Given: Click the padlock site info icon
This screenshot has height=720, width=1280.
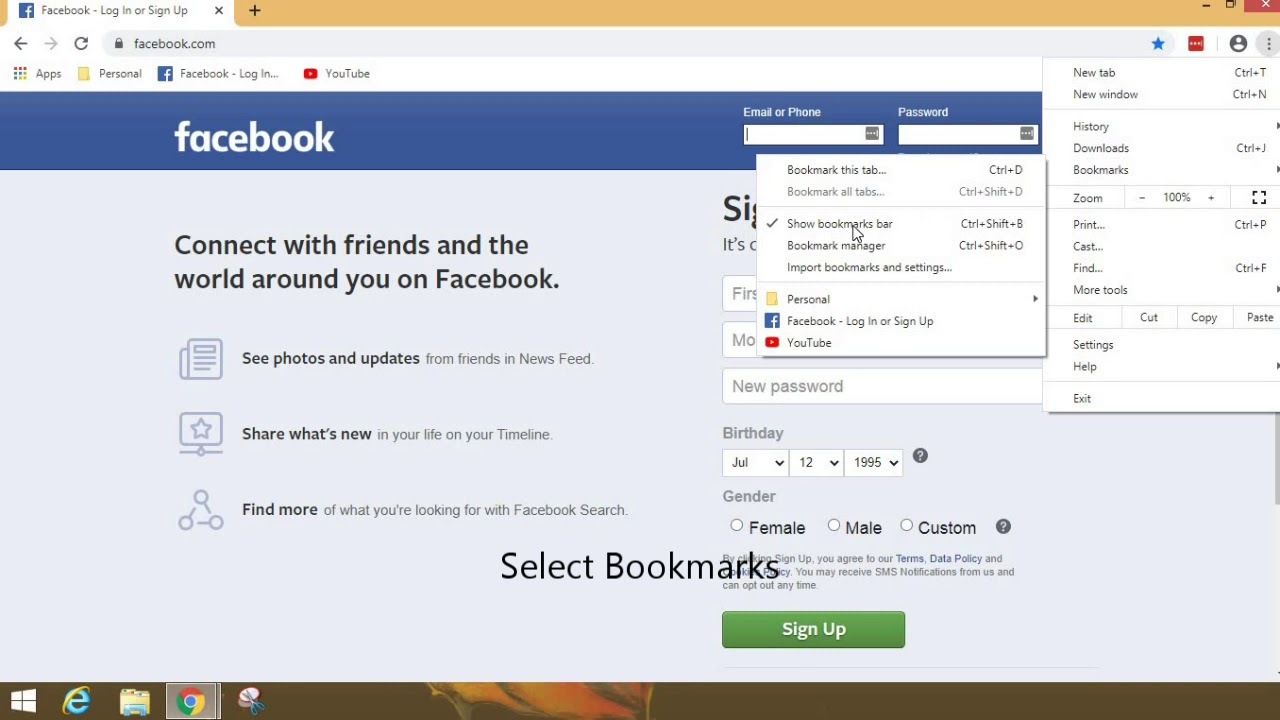Looking at the screenshot, I should pos(119,43).
